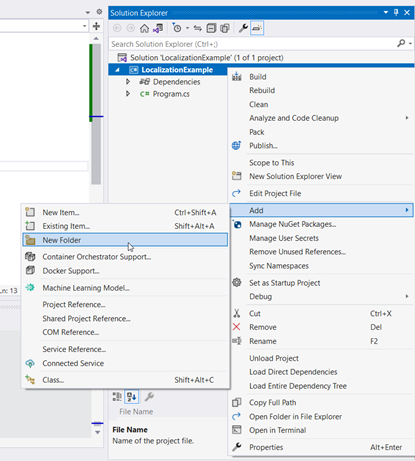This screenshot has width=415, height=461.
Task: Select the Dependencies item
Action: (x=176, y=82)
